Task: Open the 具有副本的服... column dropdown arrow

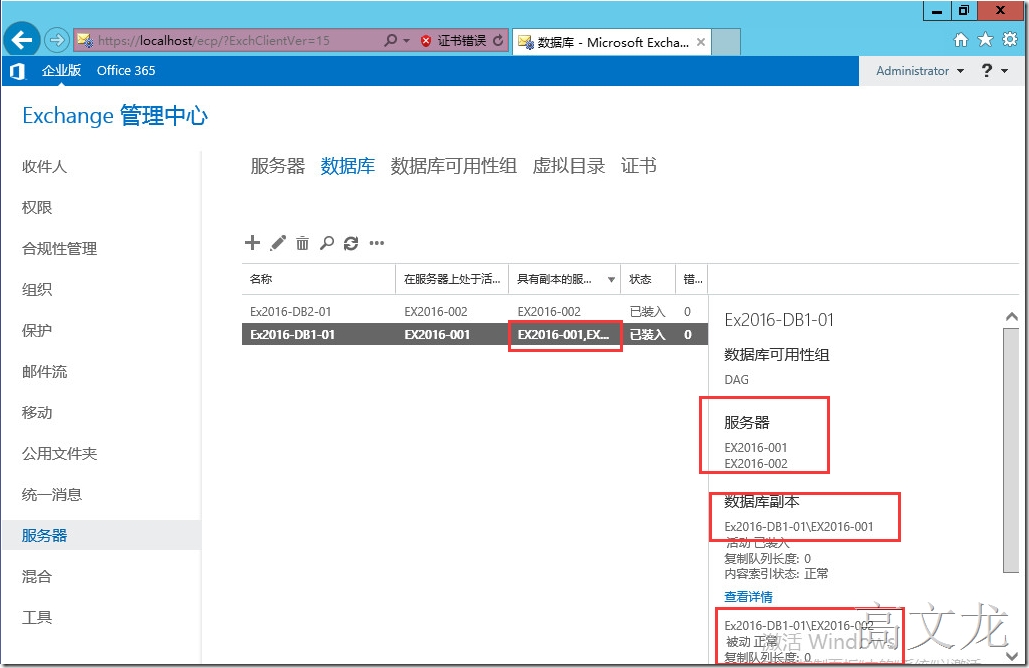Action: click(x=611, y=280)
